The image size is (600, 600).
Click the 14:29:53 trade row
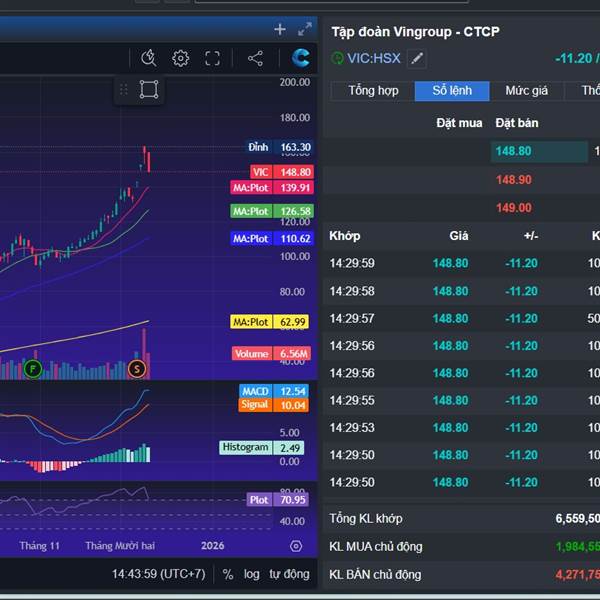(x=461, y=427)
